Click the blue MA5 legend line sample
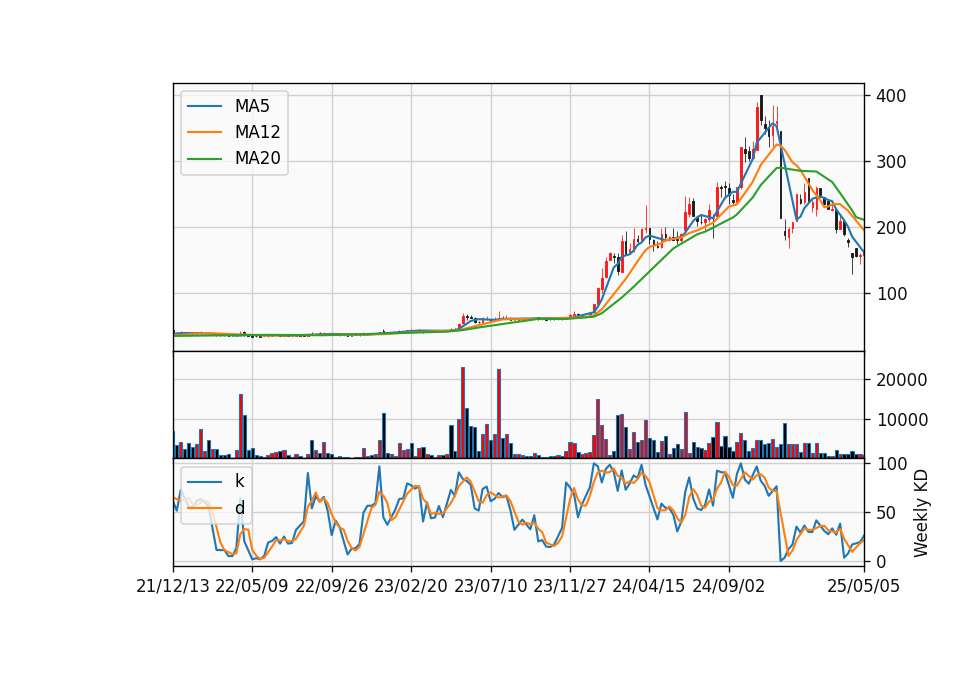The height and width of the screenshot is (690, 960). tap(204, 106)
